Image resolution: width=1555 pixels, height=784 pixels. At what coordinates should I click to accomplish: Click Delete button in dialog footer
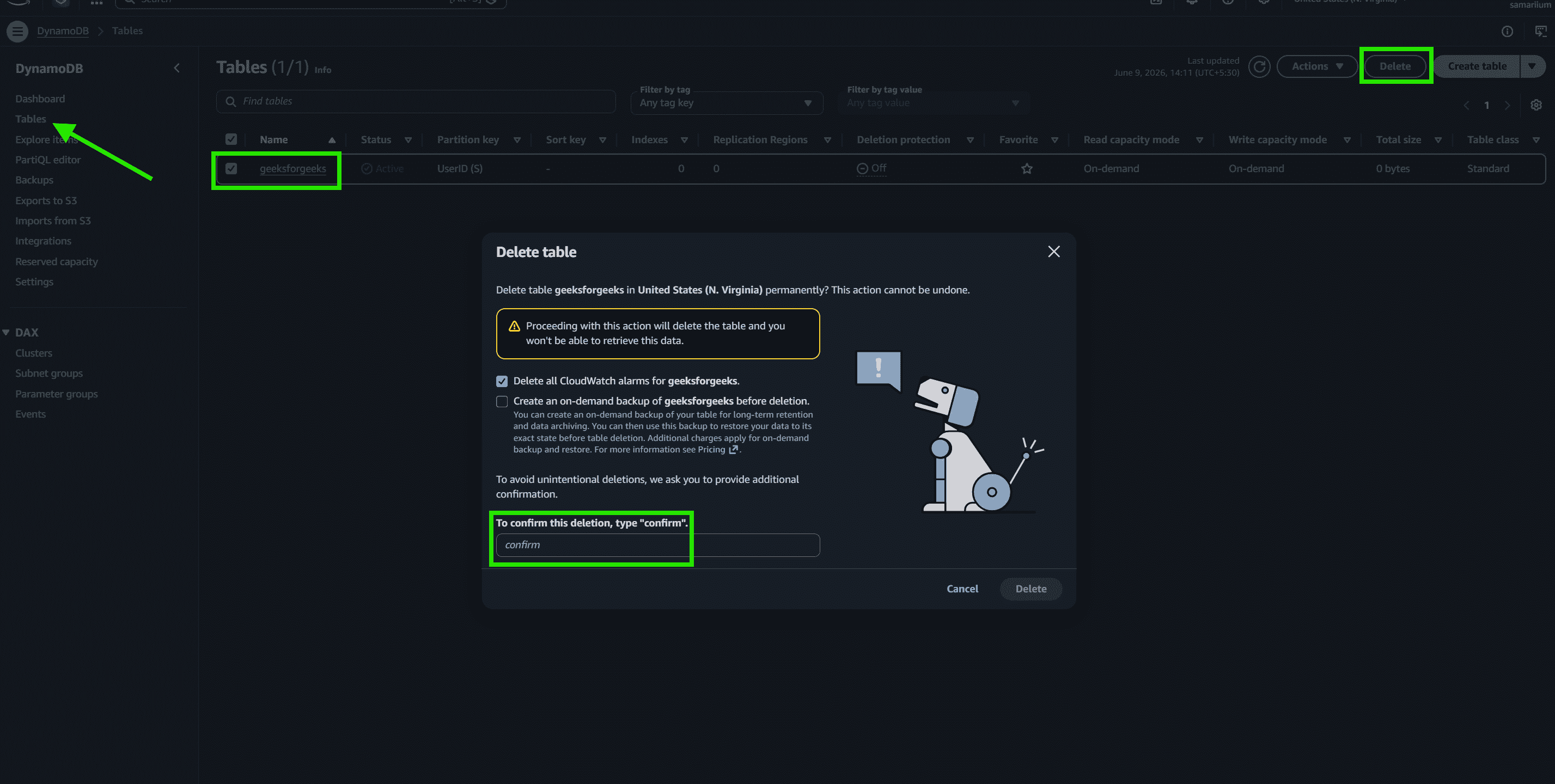click(1030, 589)
